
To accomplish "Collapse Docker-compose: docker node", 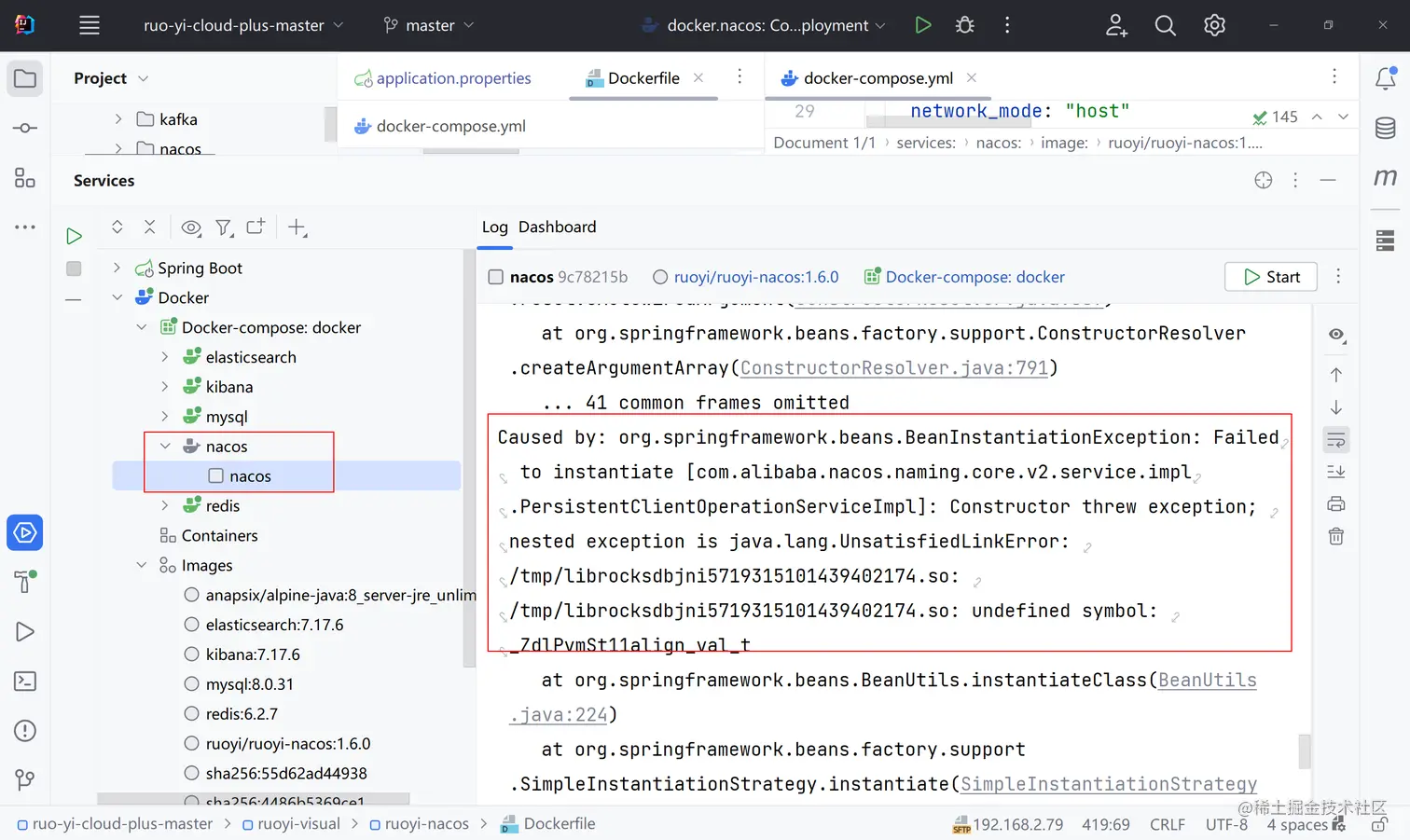I will click(x=142, y=327).
